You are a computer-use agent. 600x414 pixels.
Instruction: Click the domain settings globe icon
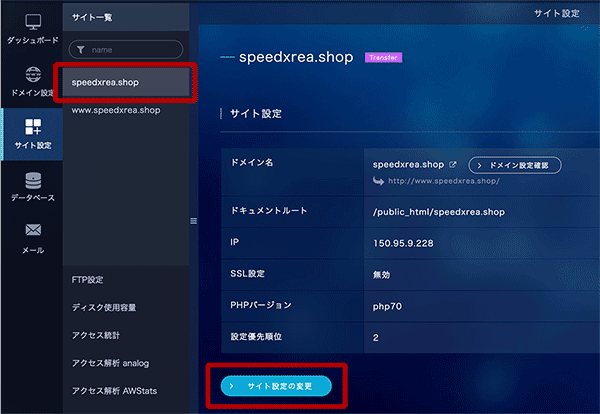coord(33,74)
